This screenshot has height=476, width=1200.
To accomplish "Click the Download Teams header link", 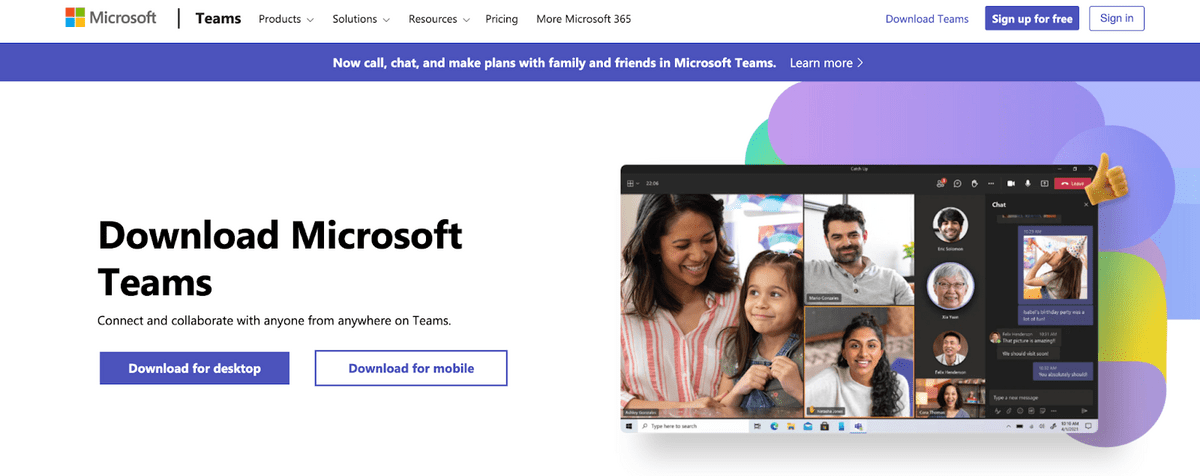I will coord(927,19).
